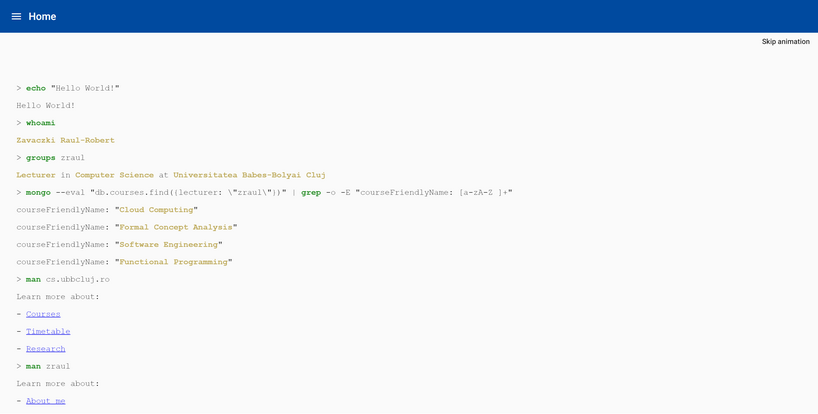This screenshot has height=414, width=818.
Task: Click the Home title in header
Action: coord(42,16)
